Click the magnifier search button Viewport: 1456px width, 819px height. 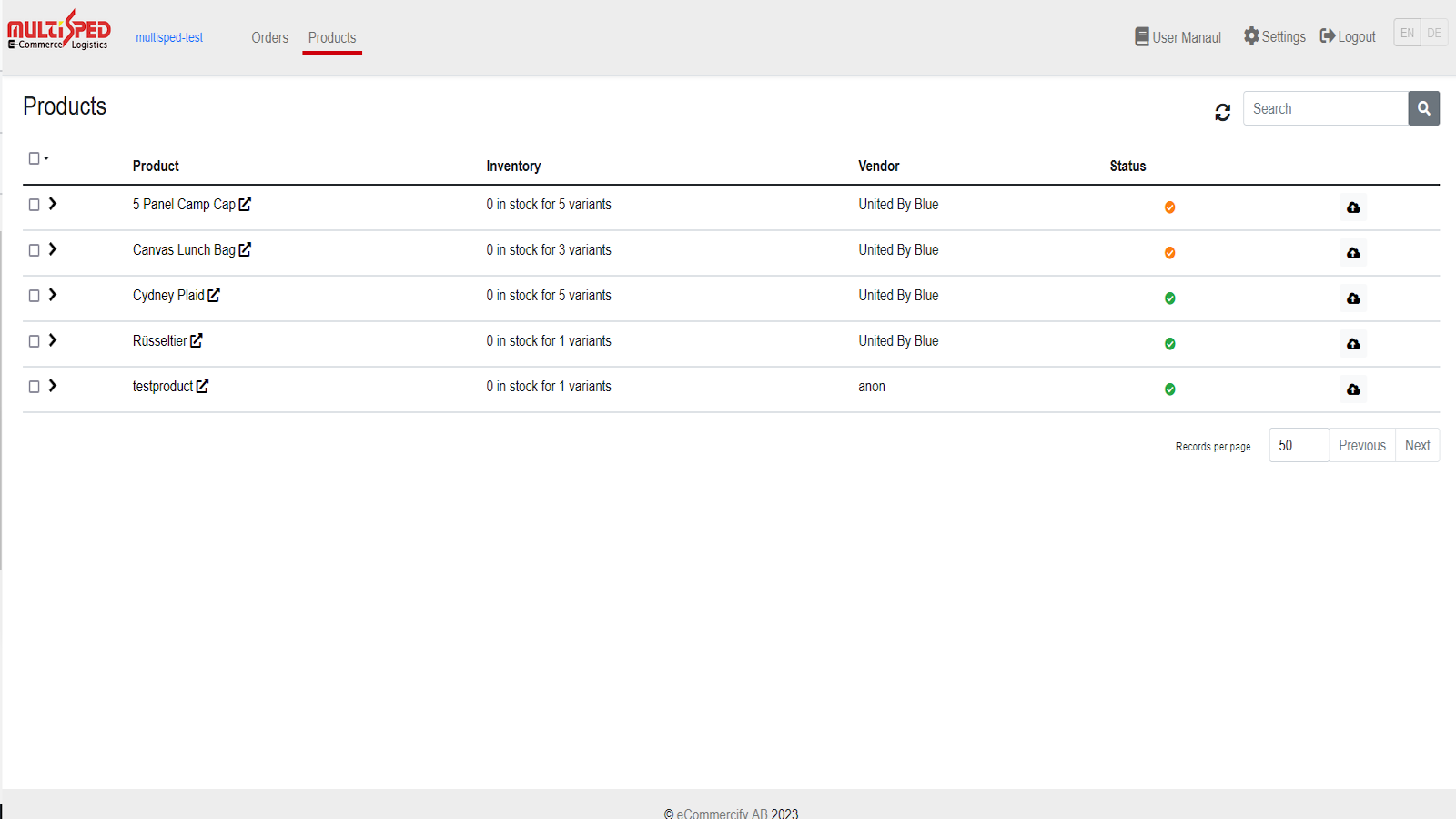[x=1423, y=108]
